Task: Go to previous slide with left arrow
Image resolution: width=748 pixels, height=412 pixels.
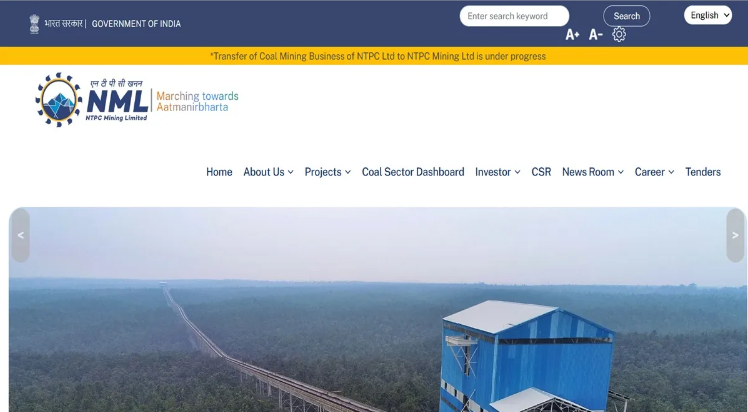Action: click(21, 235)
